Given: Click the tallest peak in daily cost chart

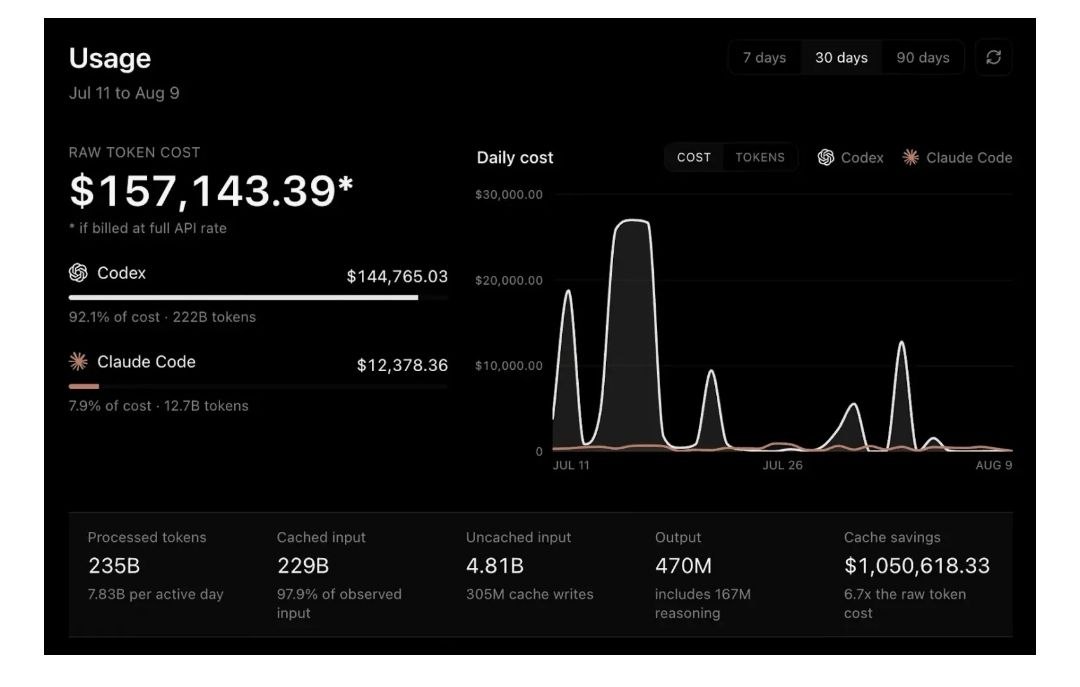Looking at the screenshot, I should 632,221.
